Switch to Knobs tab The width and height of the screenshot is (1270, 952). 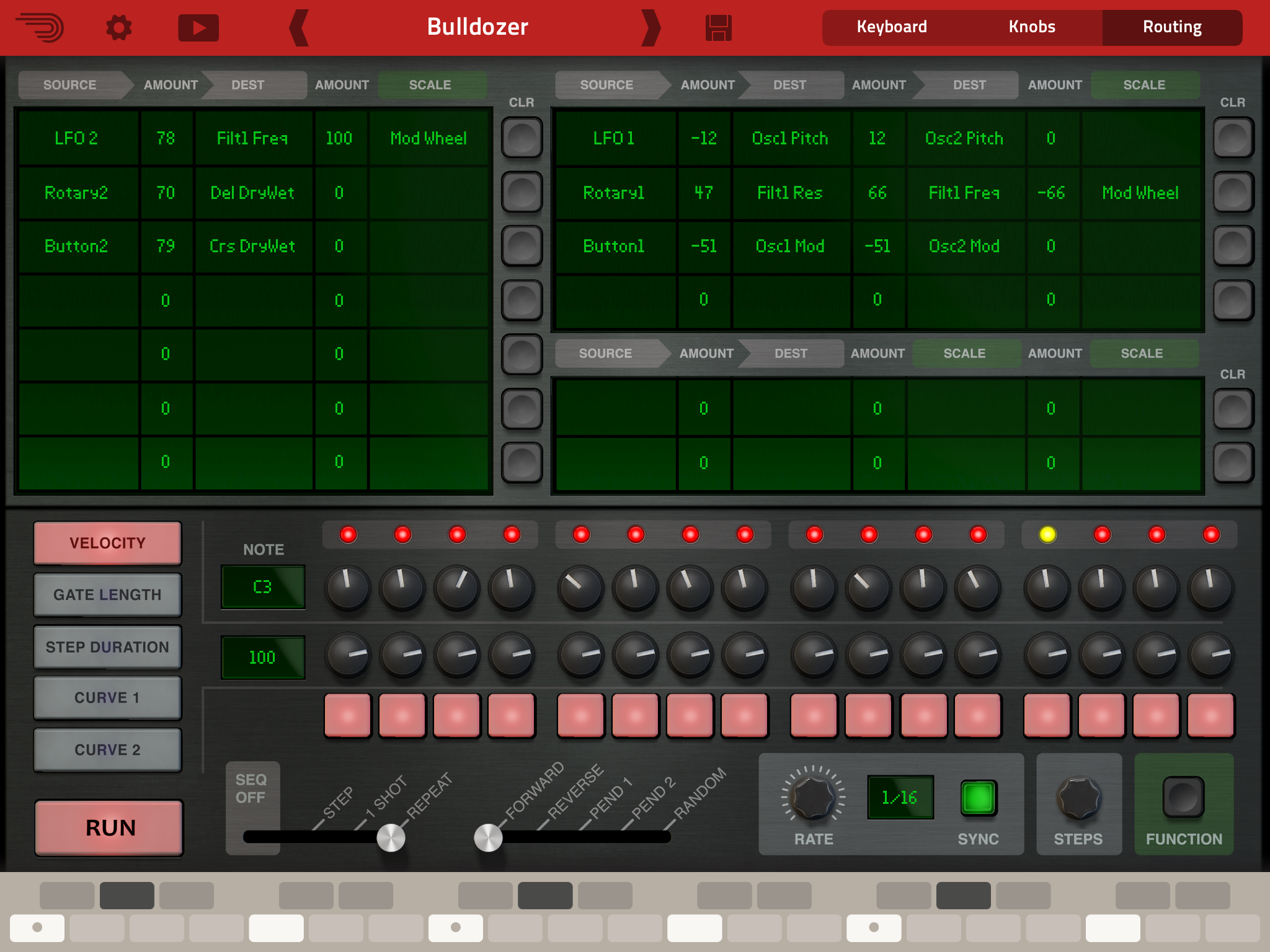[x=1032, y=27]
